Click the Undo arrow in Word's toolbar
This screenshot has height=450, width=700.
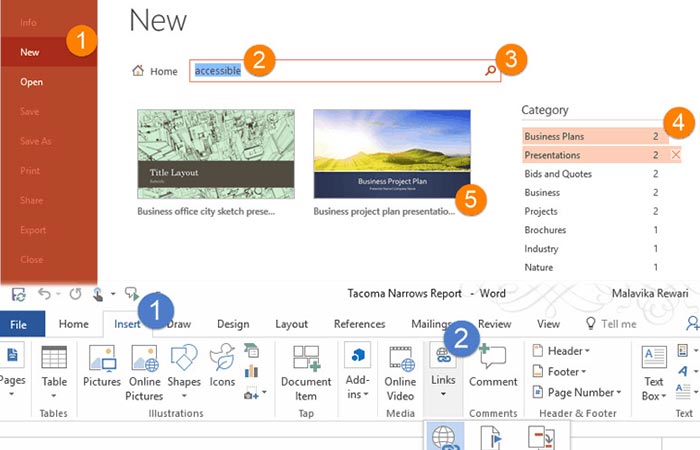(x=44, y=294)
